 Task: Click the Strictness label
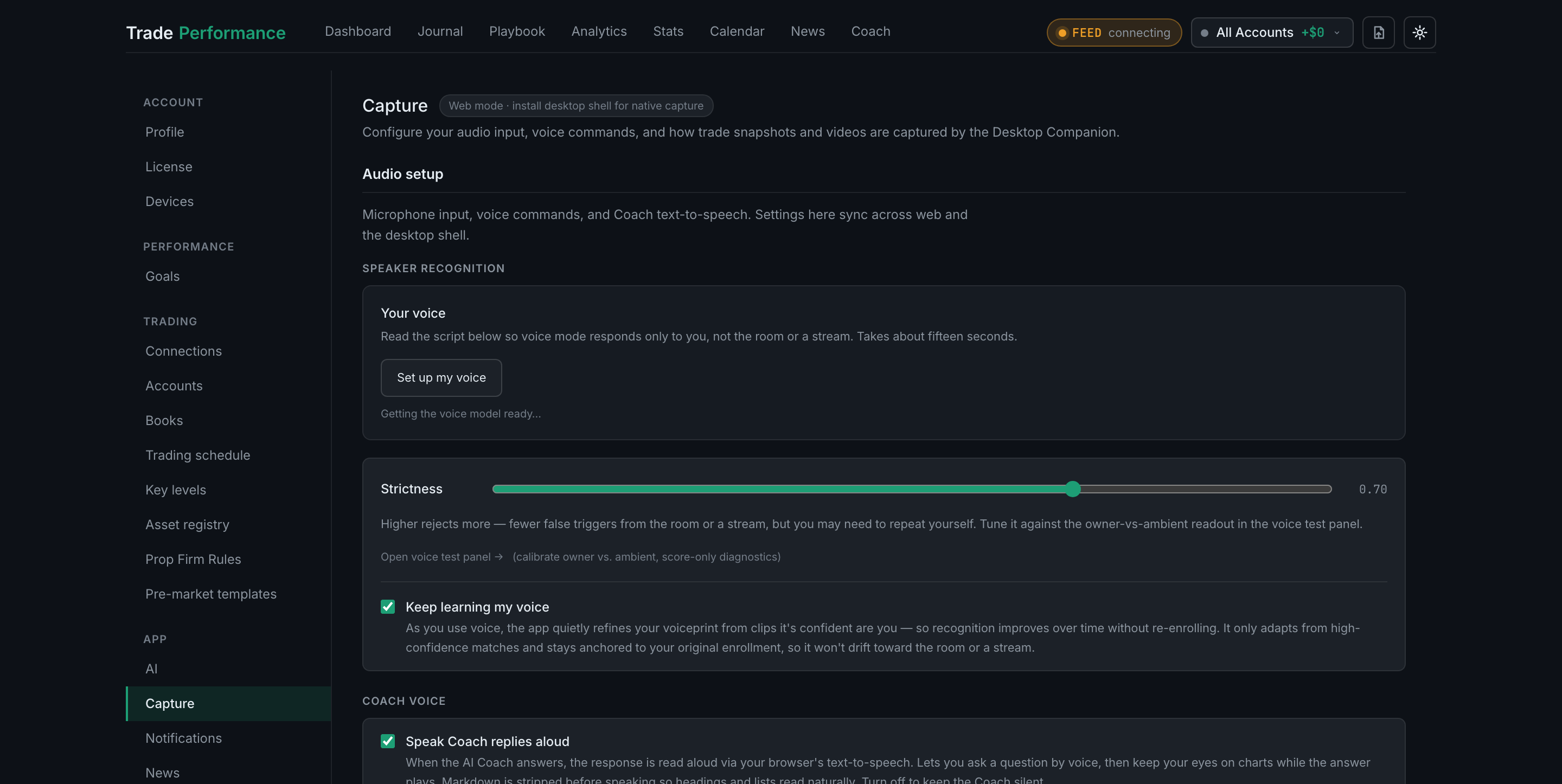(x=412, y=489)
